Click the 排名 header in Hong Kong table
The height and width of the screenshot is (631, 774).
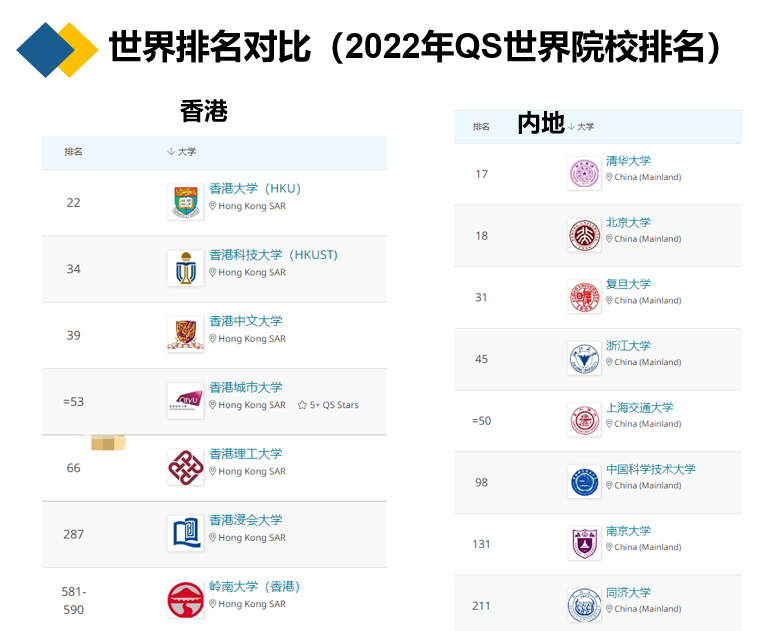coord(73,152)
